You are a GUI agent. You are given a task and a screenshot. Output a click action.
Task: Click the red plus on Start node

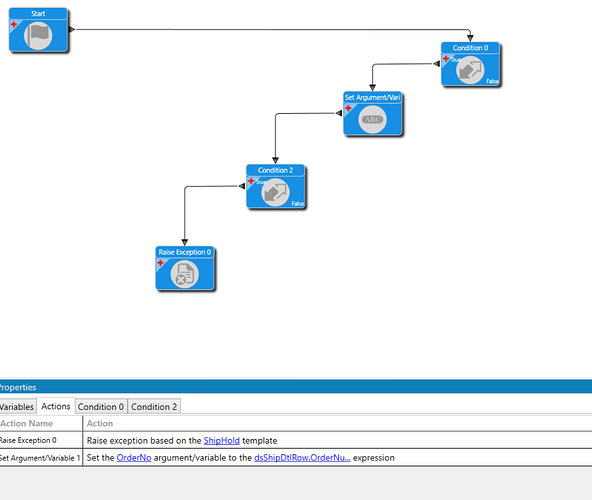coord(14,25)
